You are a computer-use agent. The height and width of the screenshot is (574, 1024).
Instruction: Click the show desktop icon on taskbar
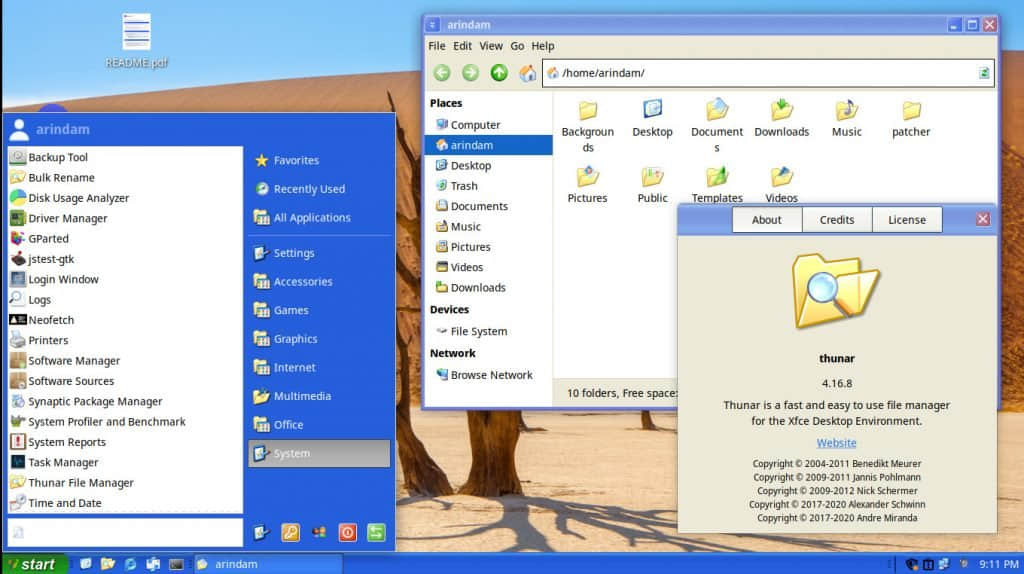86,564
